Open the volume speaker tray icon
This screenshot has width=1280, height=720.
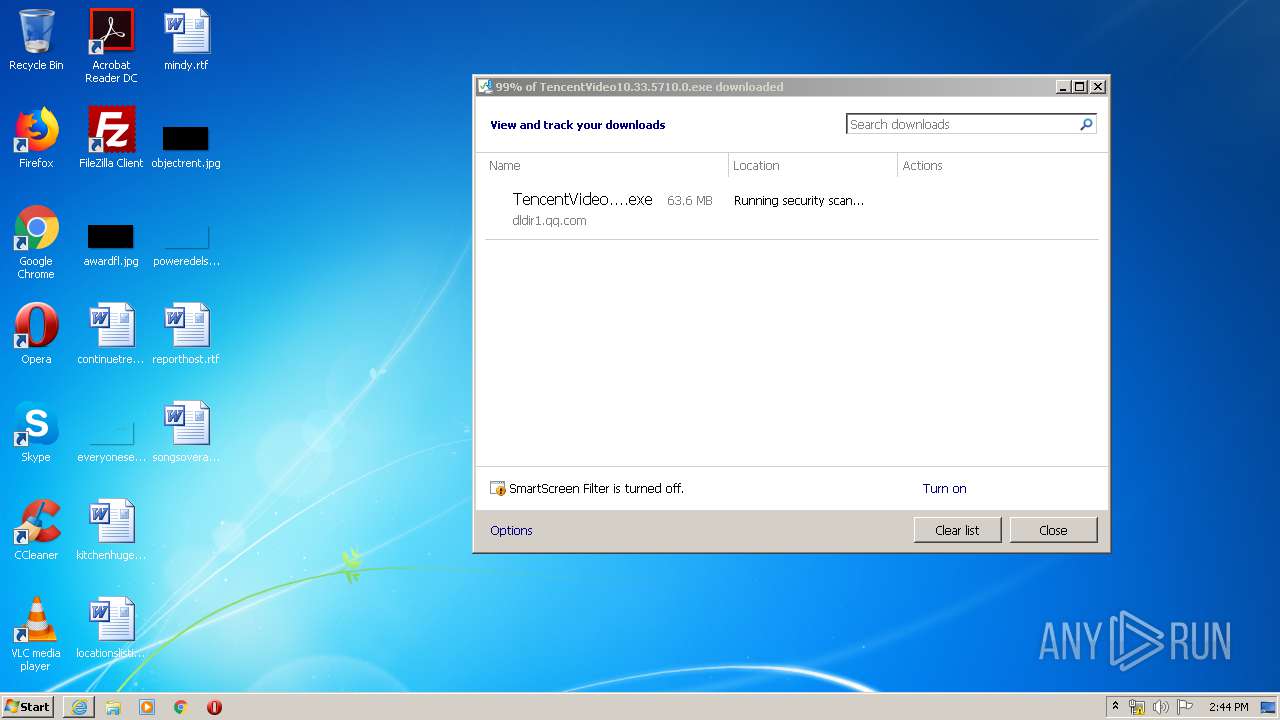1160,707
